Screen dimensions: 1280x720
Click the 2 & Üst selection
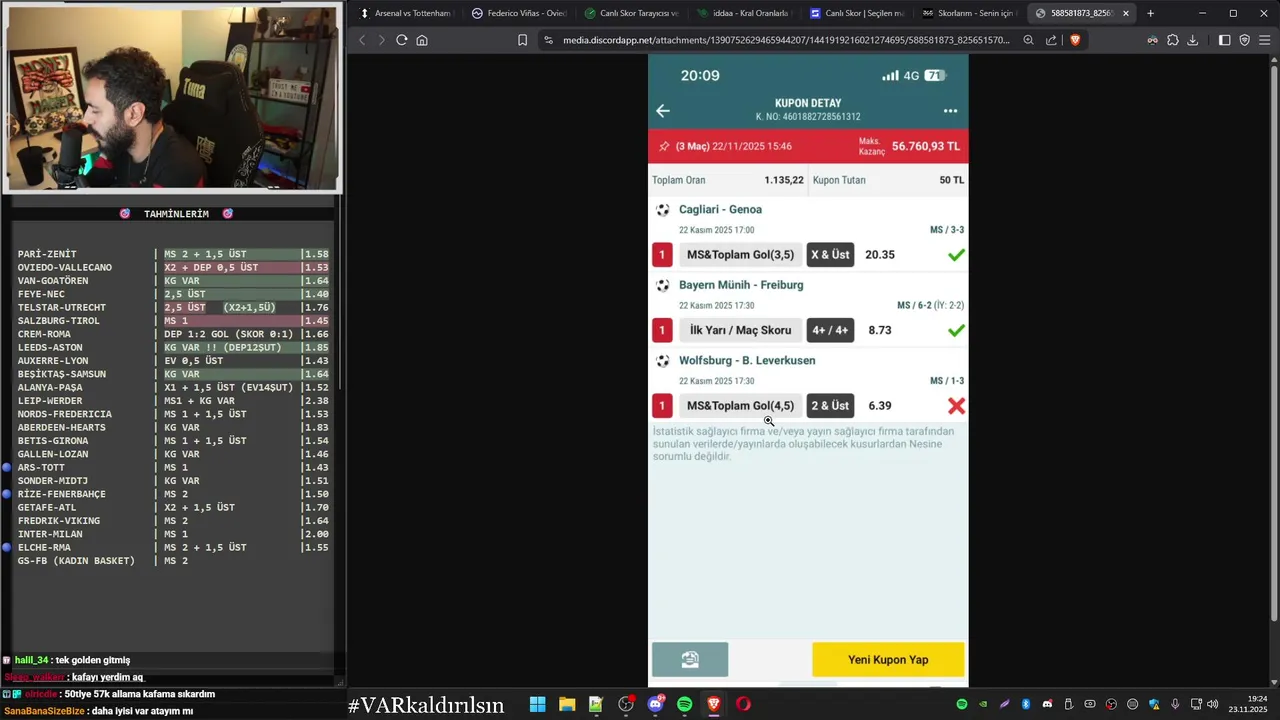(830, 406)
